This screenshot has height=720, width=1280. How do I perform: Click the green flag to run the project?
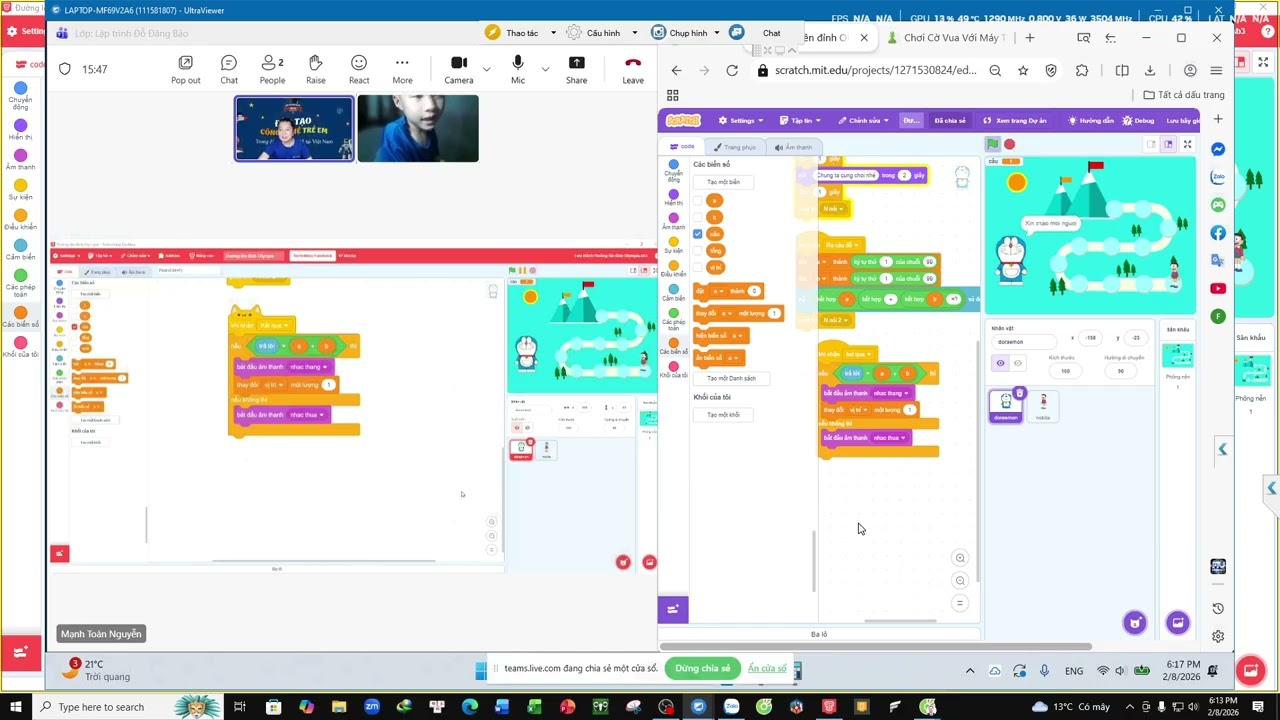click(992, 145)
